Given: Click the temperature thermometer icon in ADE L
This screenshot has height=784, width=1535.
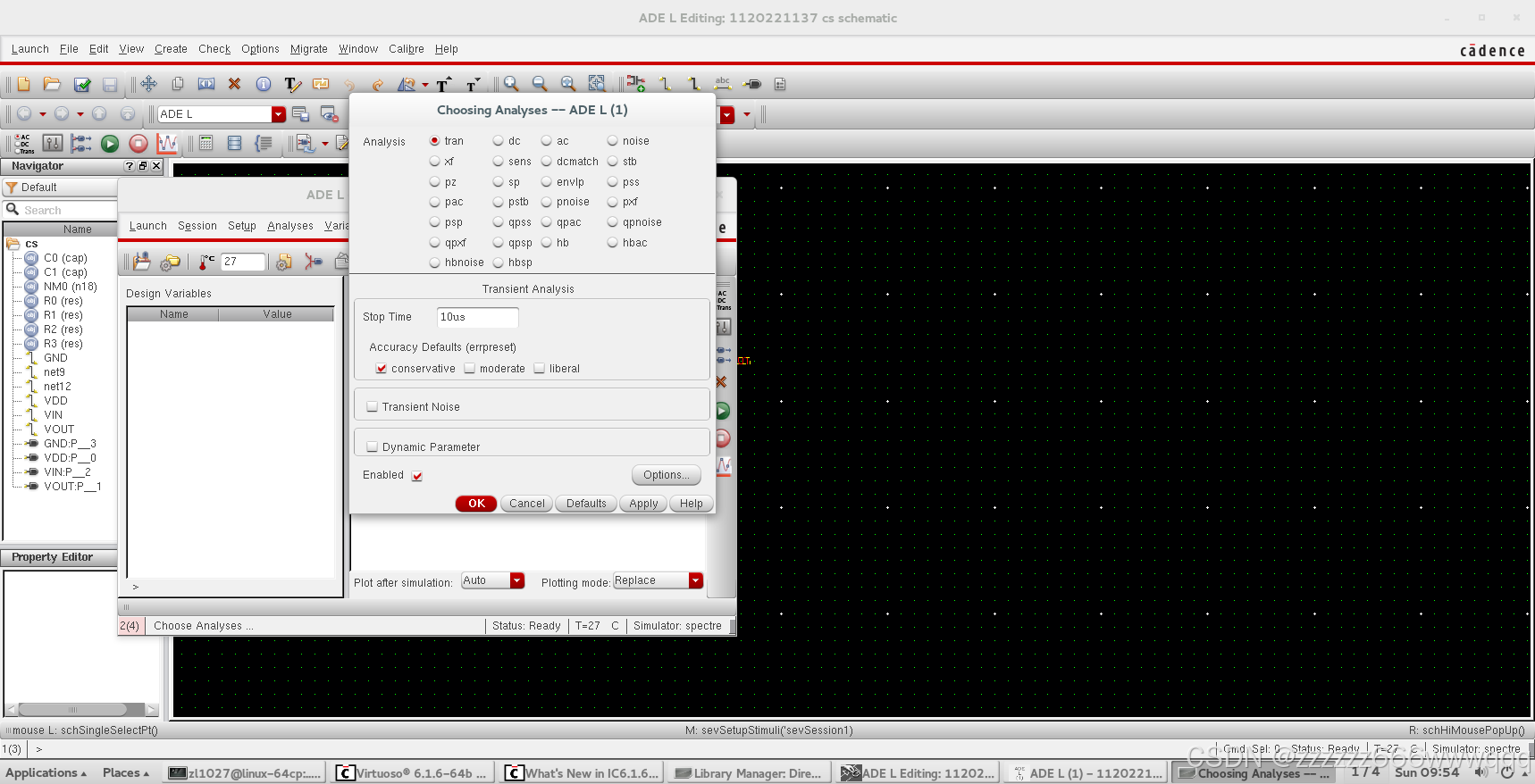Looking at the screenshot, I should [x=206, y=262].
